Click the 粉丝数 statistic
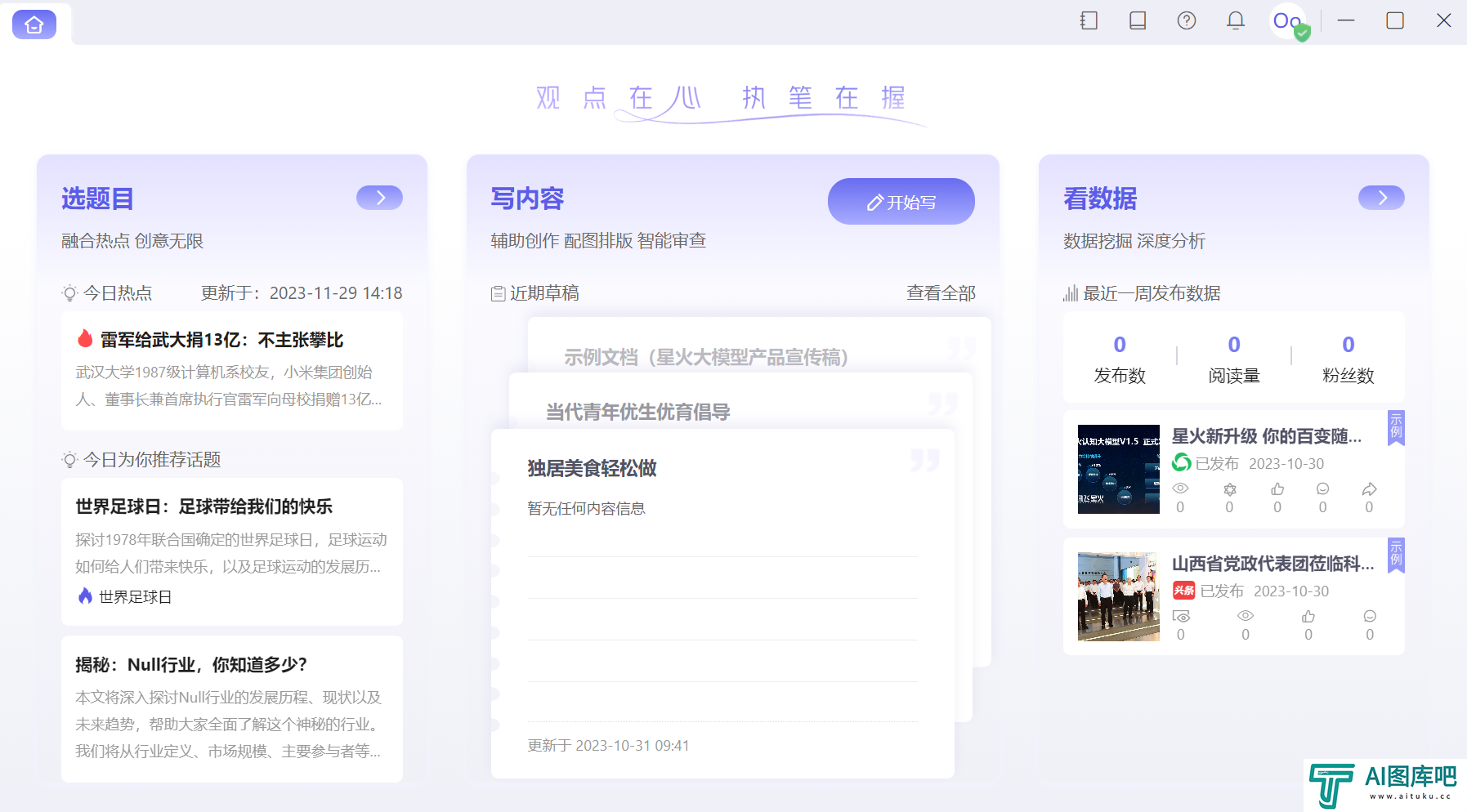Image resolution: width=1467 pixels, height=812 pixels. click(1348, 359)
